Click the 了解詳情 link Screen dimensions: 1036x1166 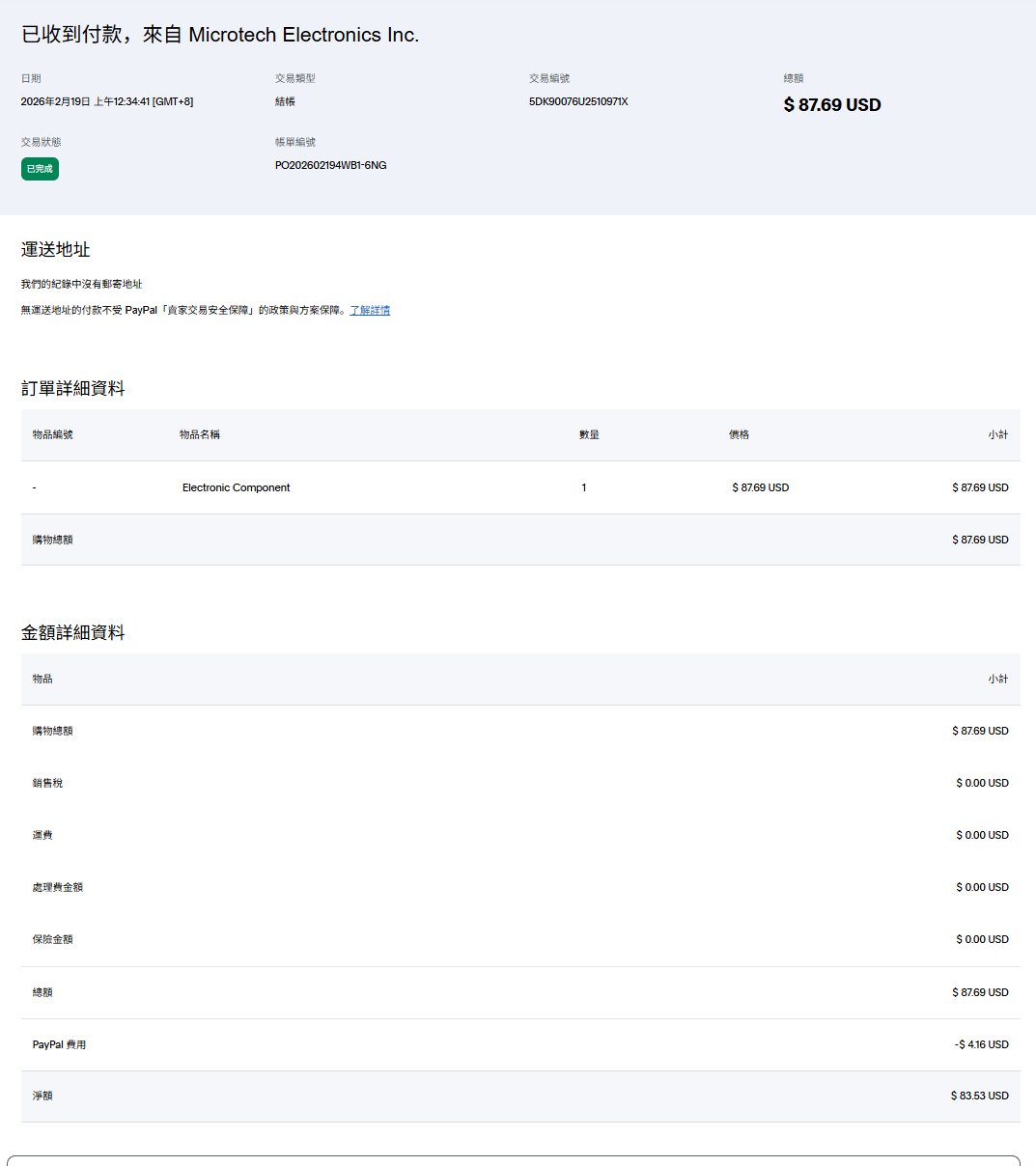(x=370, y=310)
